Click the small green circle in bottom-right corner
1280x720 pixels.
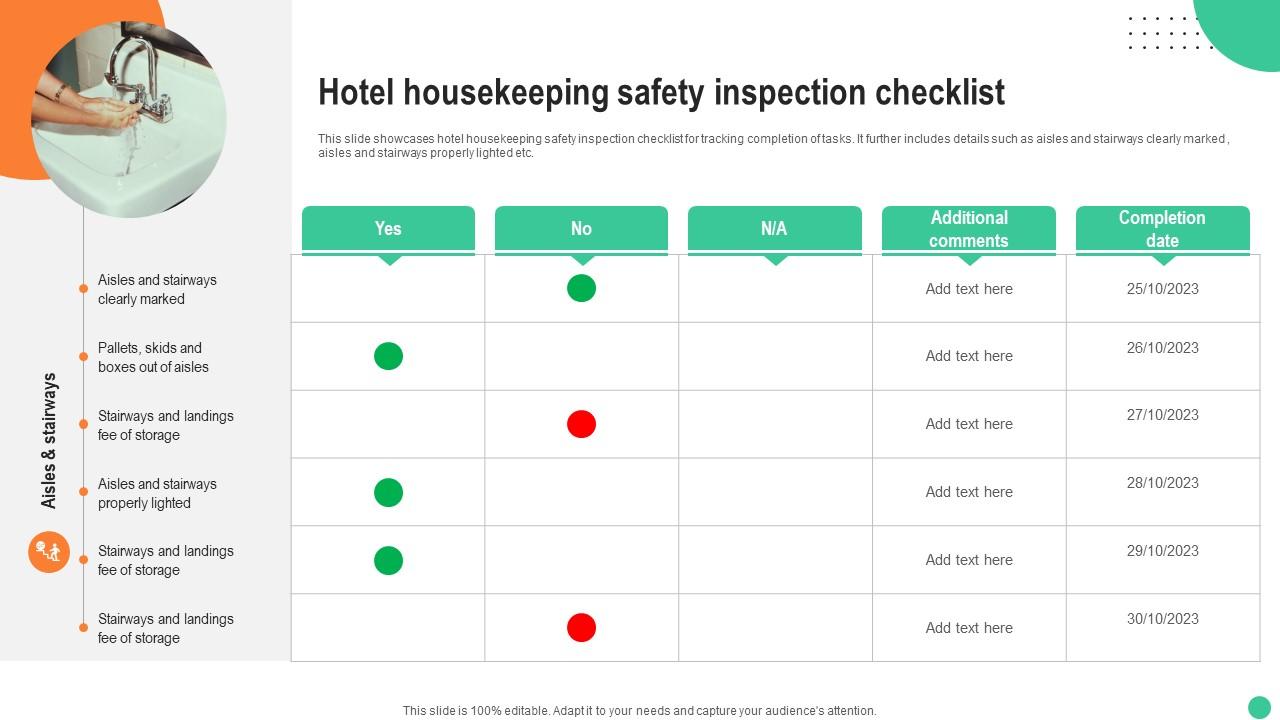pos(1259,706)
